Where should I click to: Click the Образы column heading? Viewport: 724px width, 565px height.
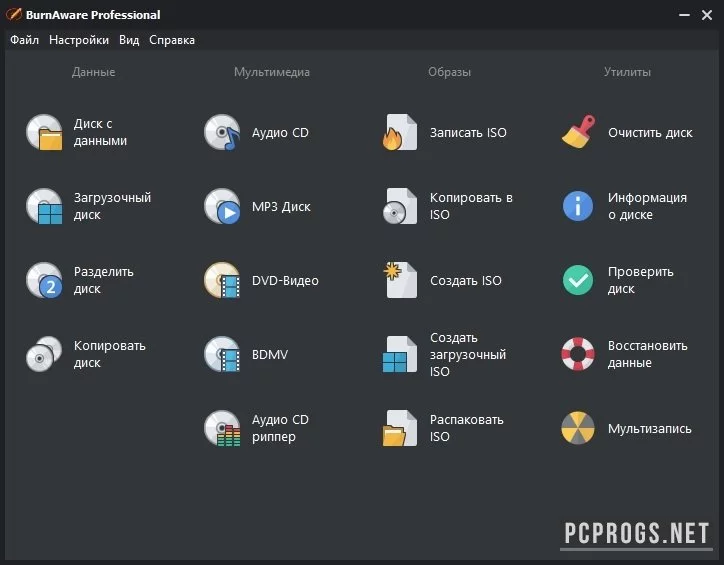(x=449, y=72)
